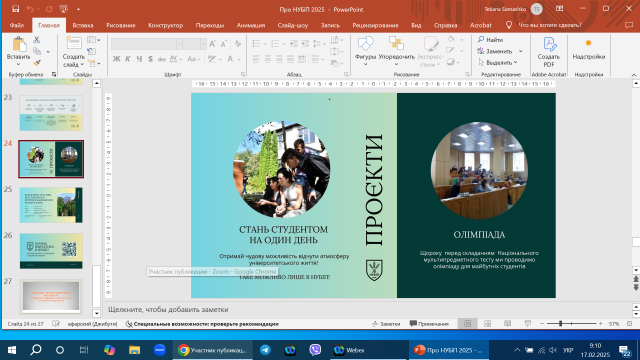
Task: Click Create PDF (Создать PDF) Acrobat icon
Action: point(549,45)
